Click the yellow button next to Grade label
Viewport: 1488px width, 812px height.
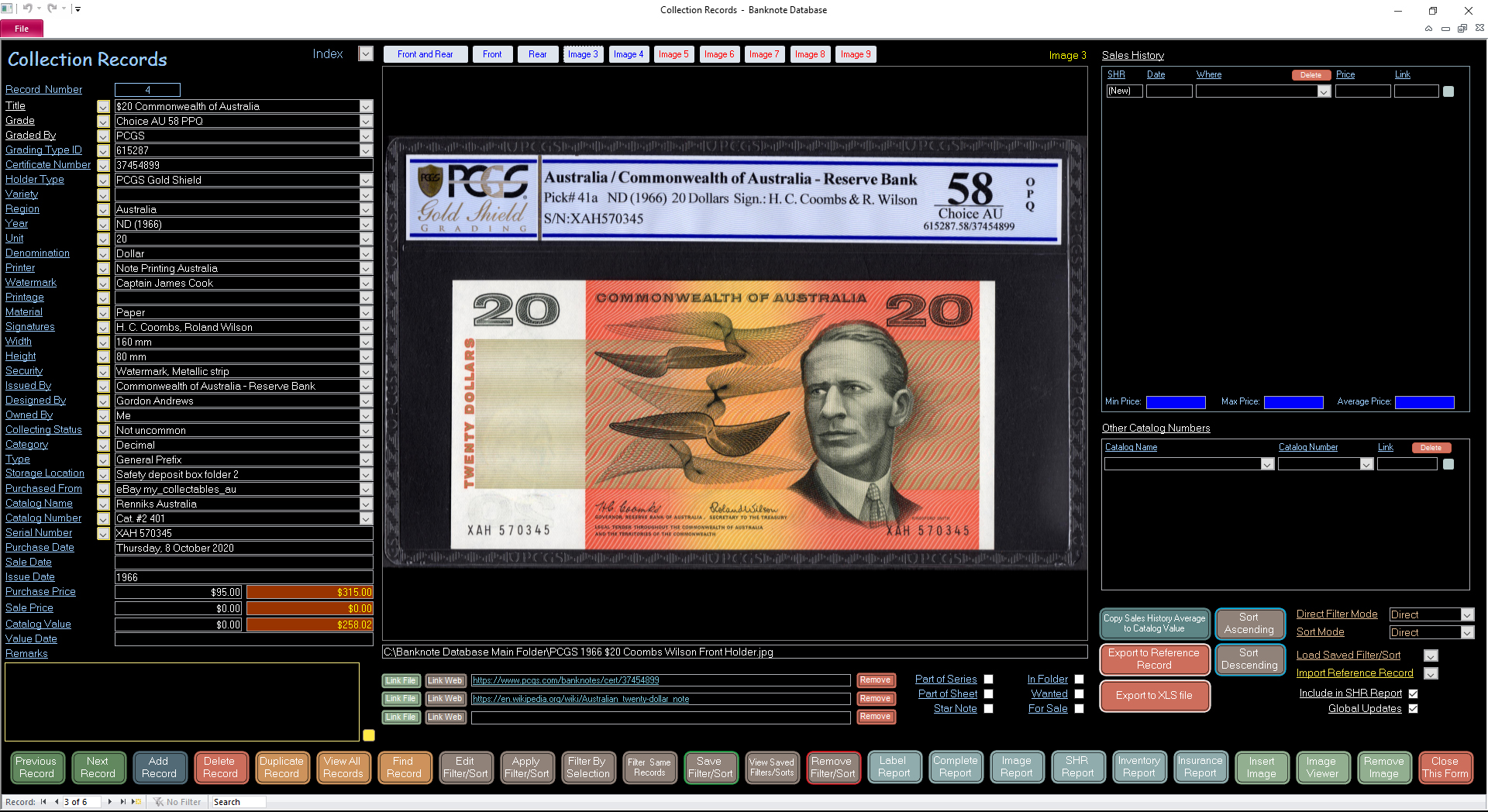pyautogui.click(x=103, y=122)
